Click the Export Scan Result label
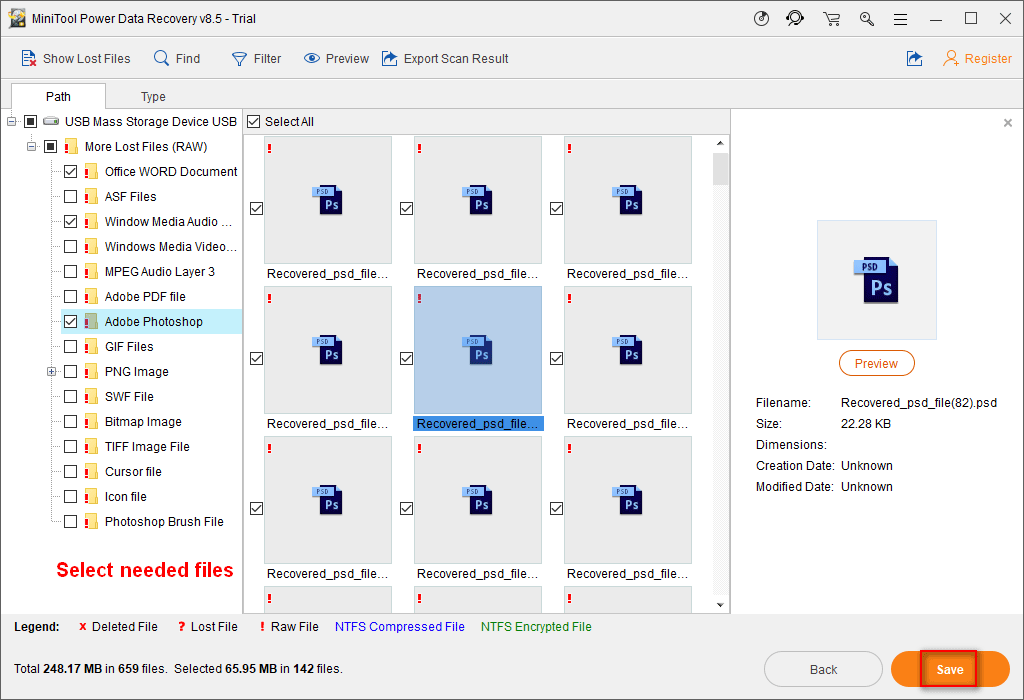The width and height of the screenshot is (1024, 700). [456, 59]
